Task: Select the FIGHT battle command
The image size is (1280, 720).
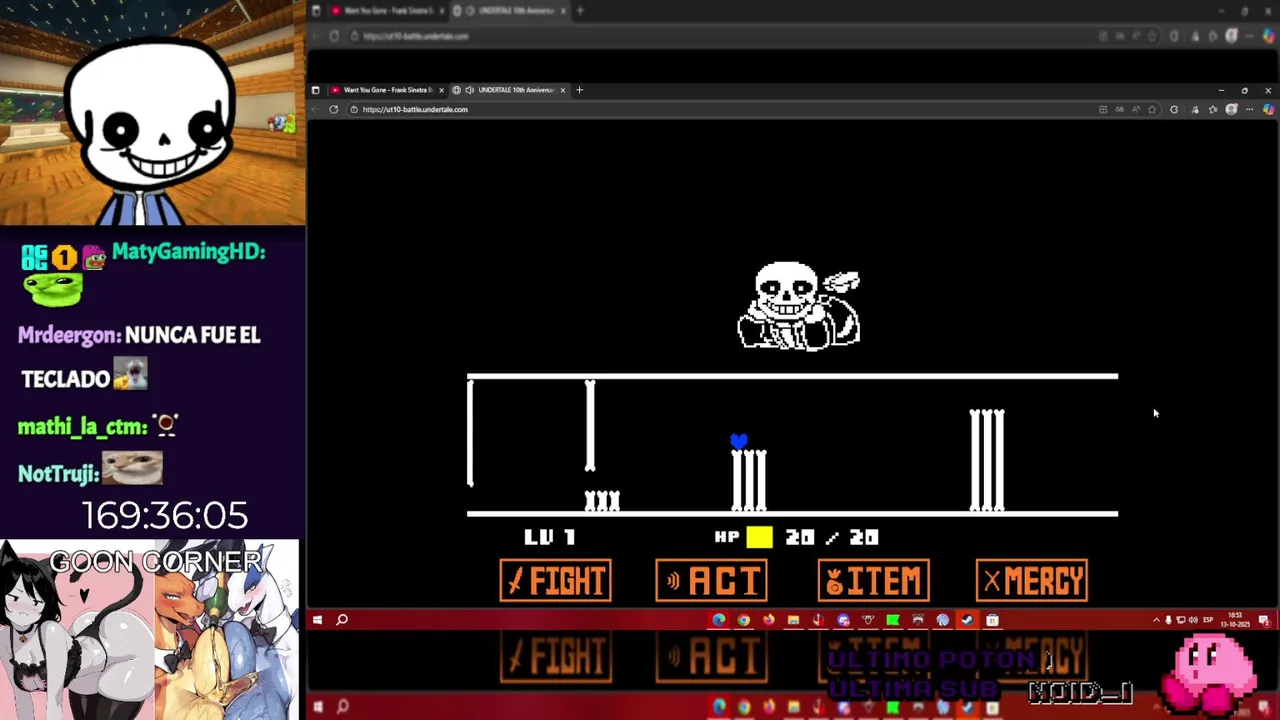Action: pyautogui.click(x=555, y=581)
